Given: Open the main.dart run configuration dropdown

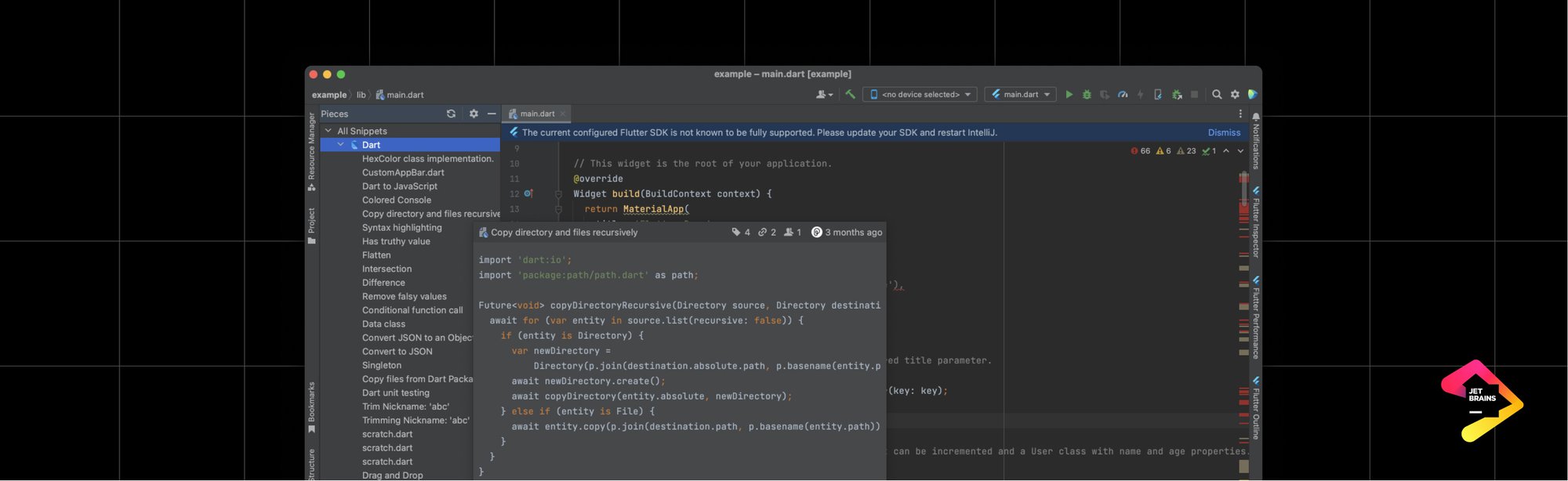Looking at the screenshot, I should [x=1020, y=95].
